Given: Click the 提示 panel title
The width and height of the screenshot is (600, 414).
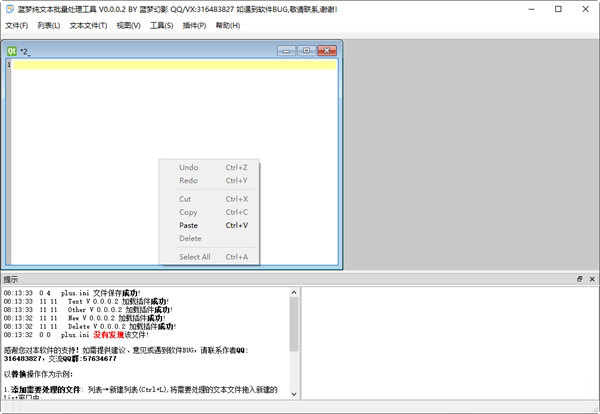Looking at the screenshot, I should (x=11, y=279).
